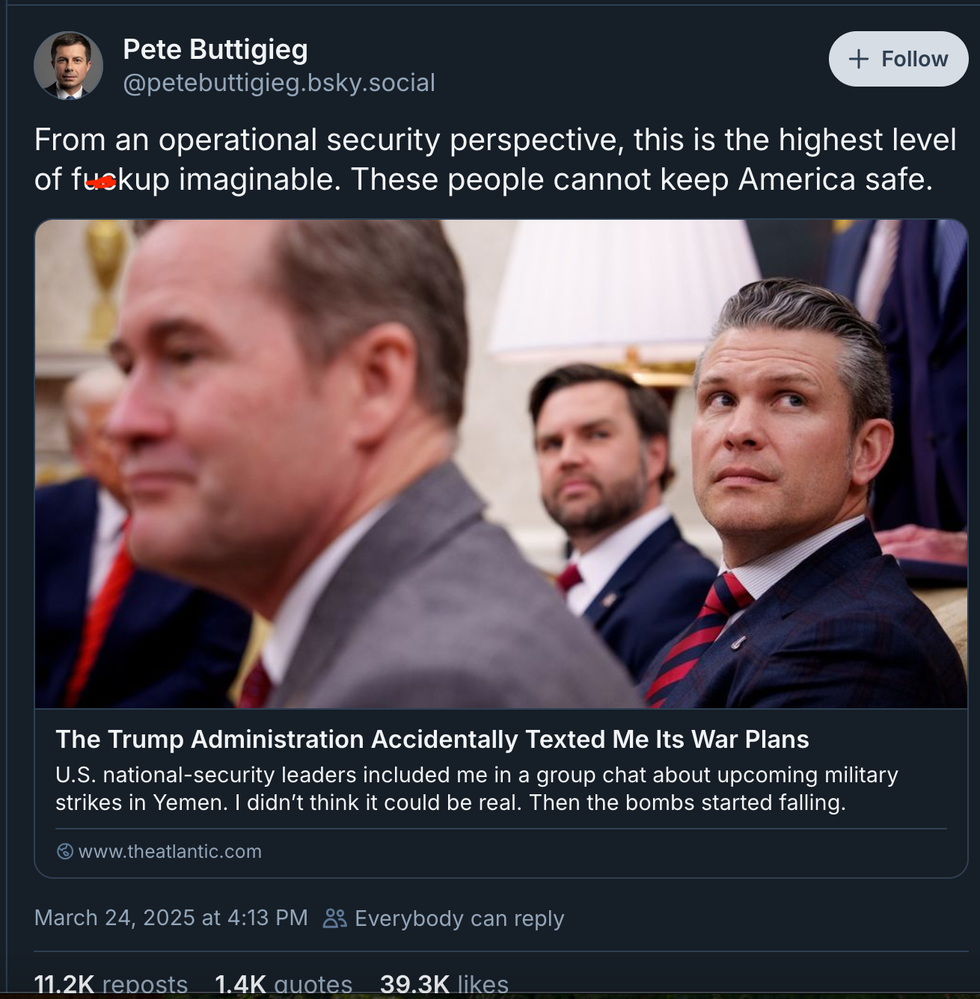This screenshot has width=980, height=999.
Task: Click the people icon next to reply settings
Action: 335,917
